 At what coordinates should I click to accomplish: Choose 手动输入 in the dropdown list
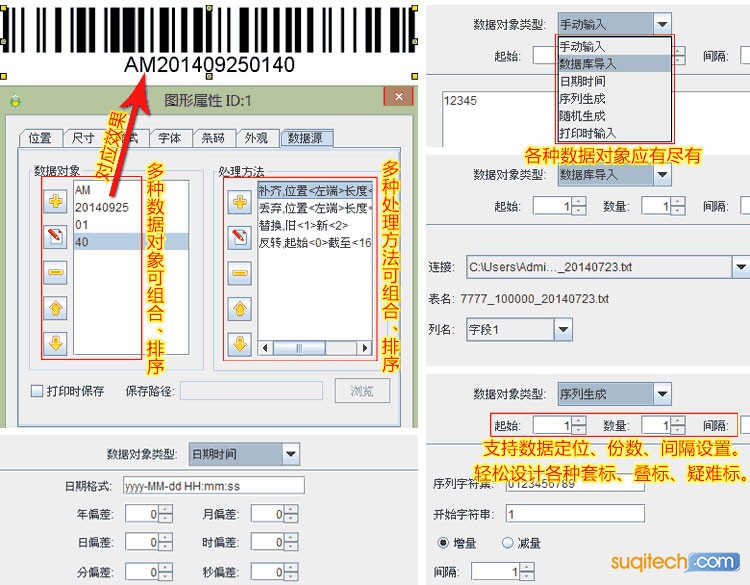(x=615, y=46)
